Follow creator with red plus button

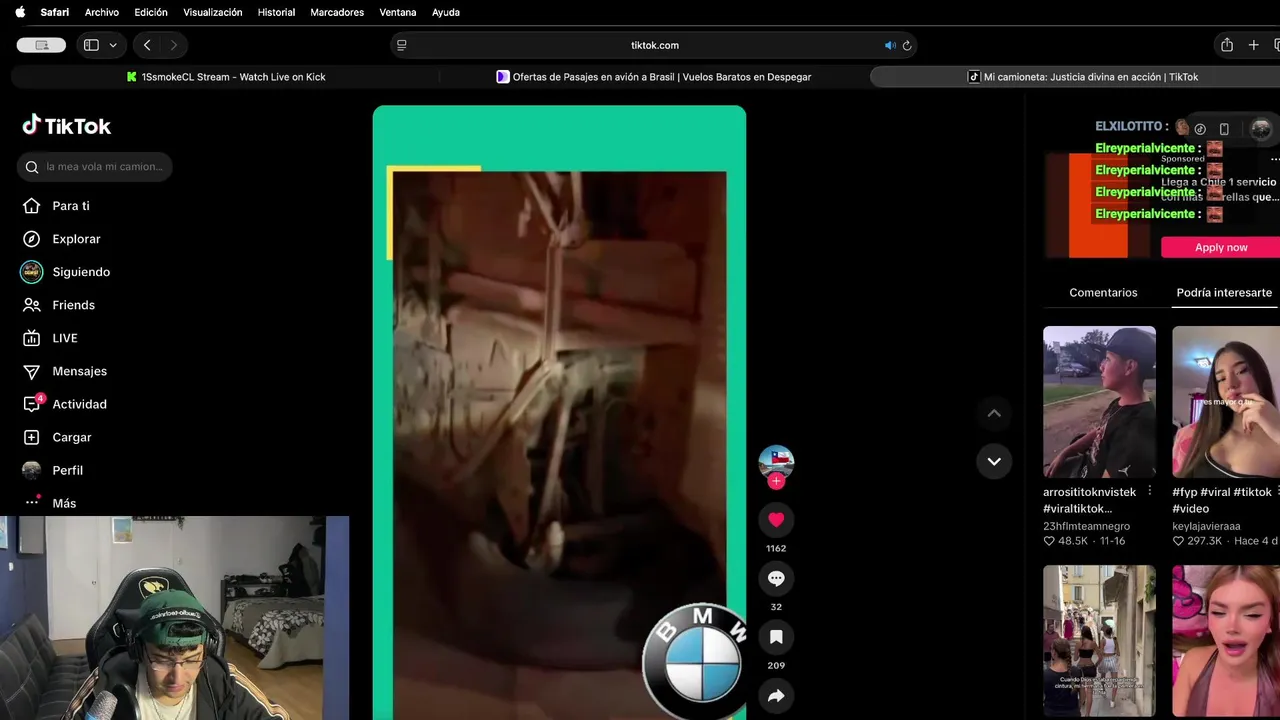776,481
